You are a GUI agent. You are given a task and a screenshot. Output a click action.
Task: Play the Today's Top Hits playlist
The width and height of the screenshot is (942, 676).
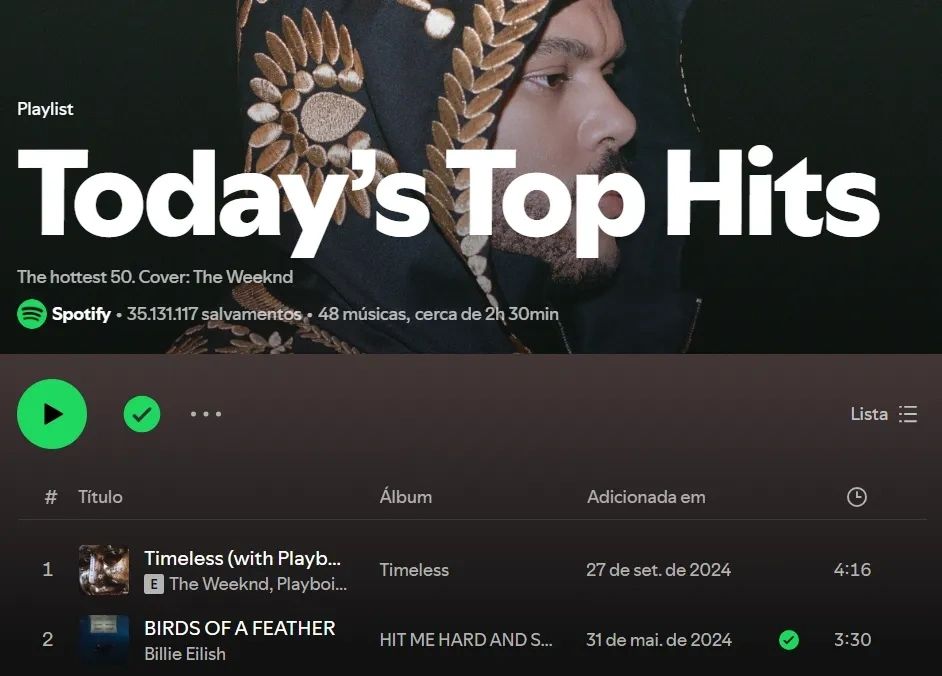(x=52, y=414)
